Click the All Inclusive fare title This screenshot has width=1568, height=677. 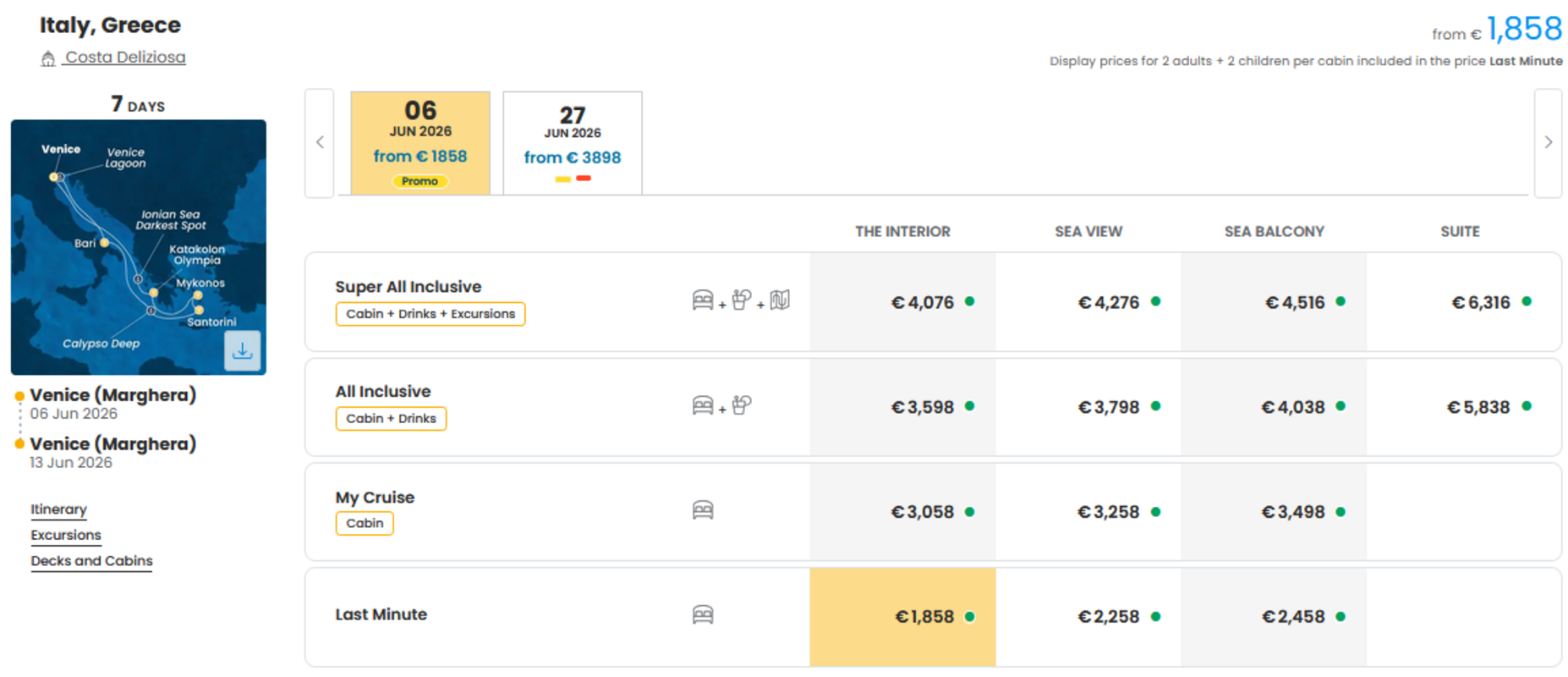tap(383, 392)
